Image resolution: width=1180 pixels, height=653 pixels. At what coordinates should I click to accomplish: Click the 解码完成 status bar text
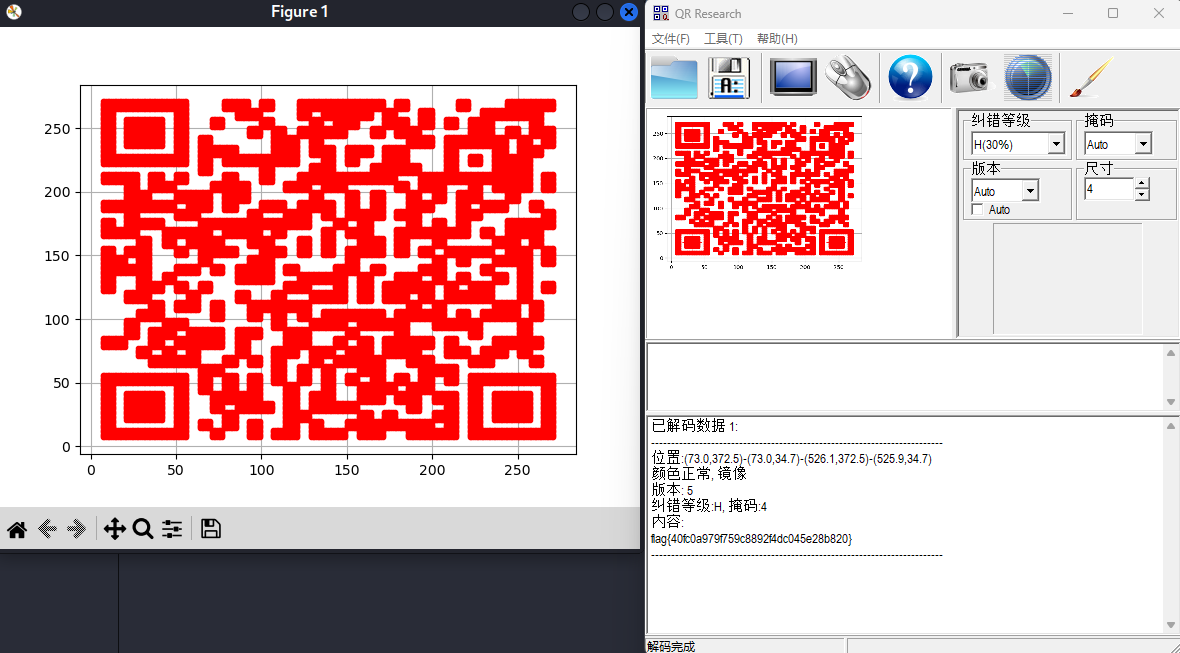pyautogui.click(x=671, y=646)
